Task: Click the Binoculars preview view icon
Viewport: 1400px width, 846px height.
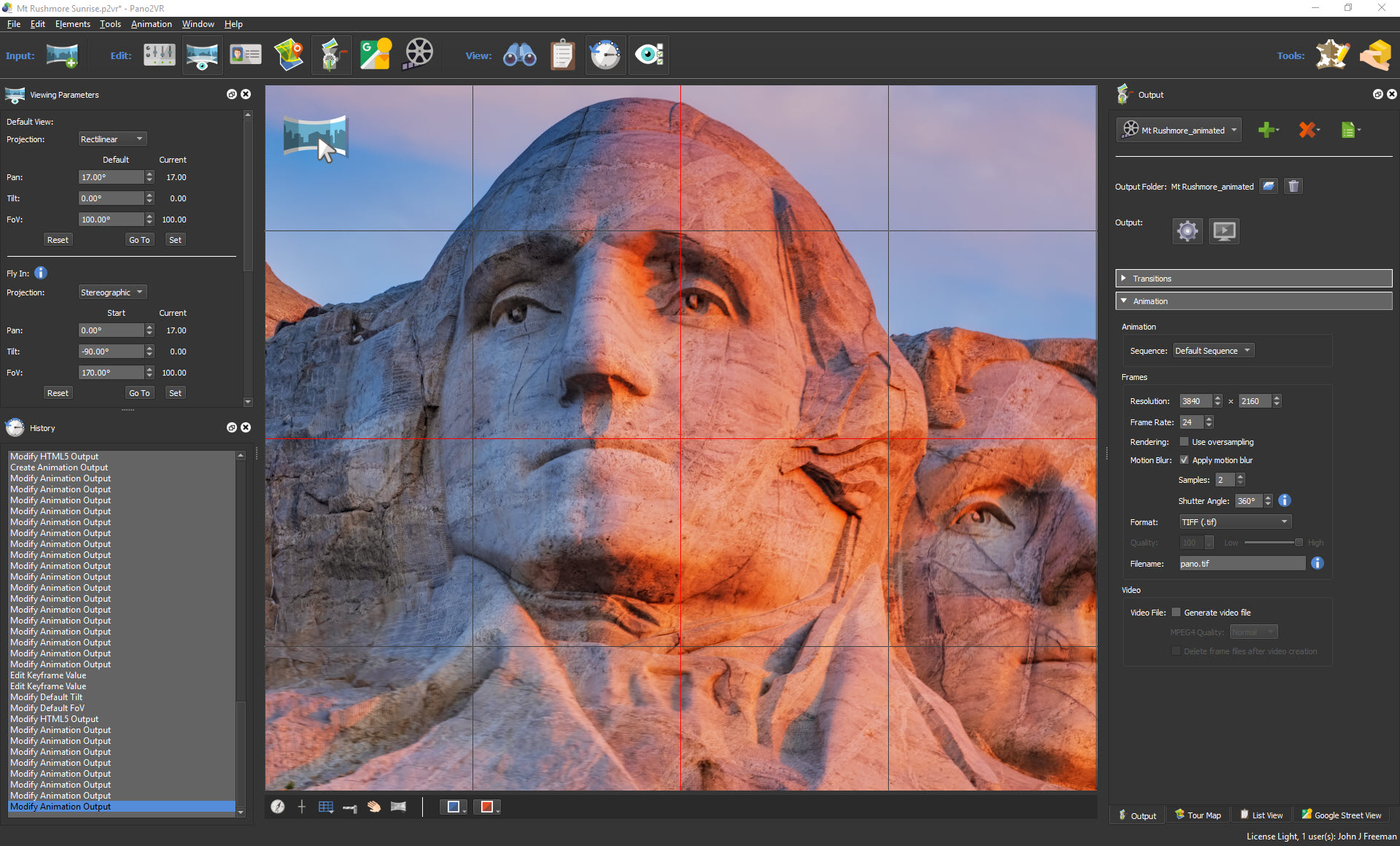Action: pyautogui.click(x=520, y=55)
